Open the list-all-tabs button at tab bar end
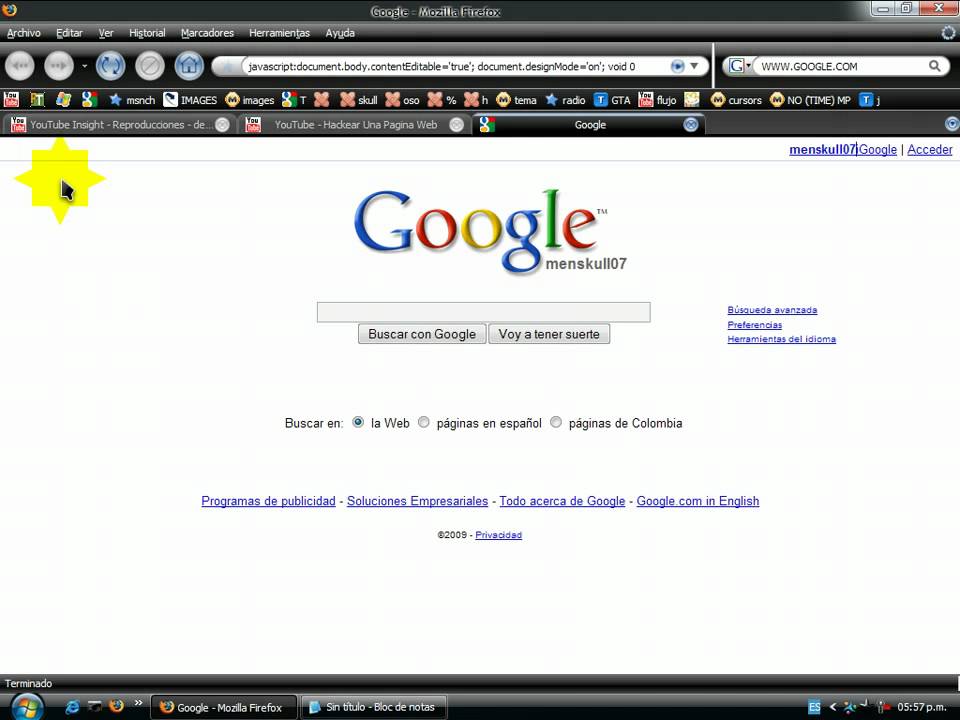This screenshot has height=720, width=960. [x=951, y=125]
